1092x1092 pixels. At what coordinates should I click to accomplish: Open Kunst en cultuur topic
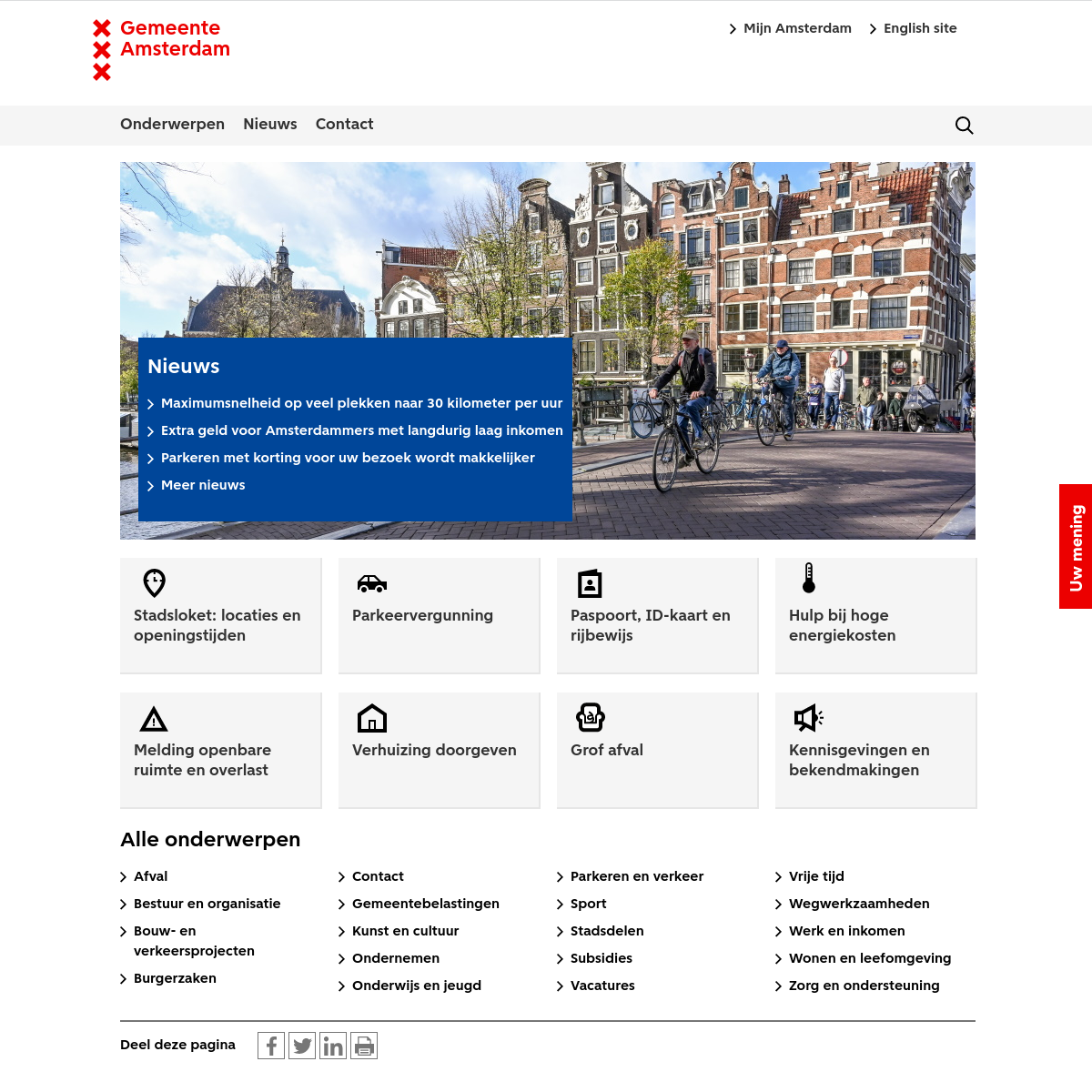[x=399, y=931]
